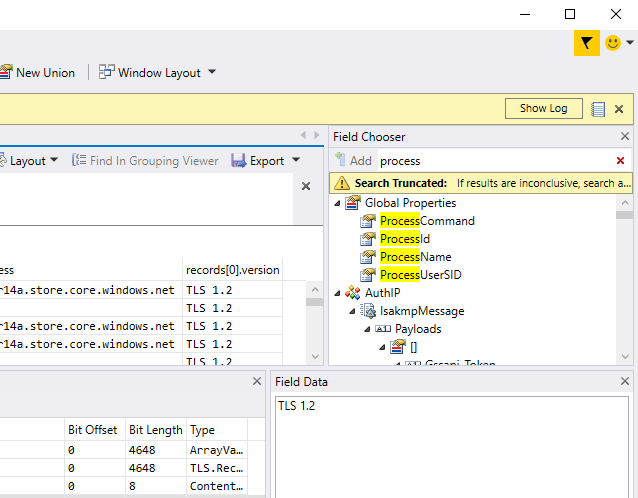Click the AuthIP protocol icon
Viewport: 638px width, 498px height.
(x=352, y=293)
